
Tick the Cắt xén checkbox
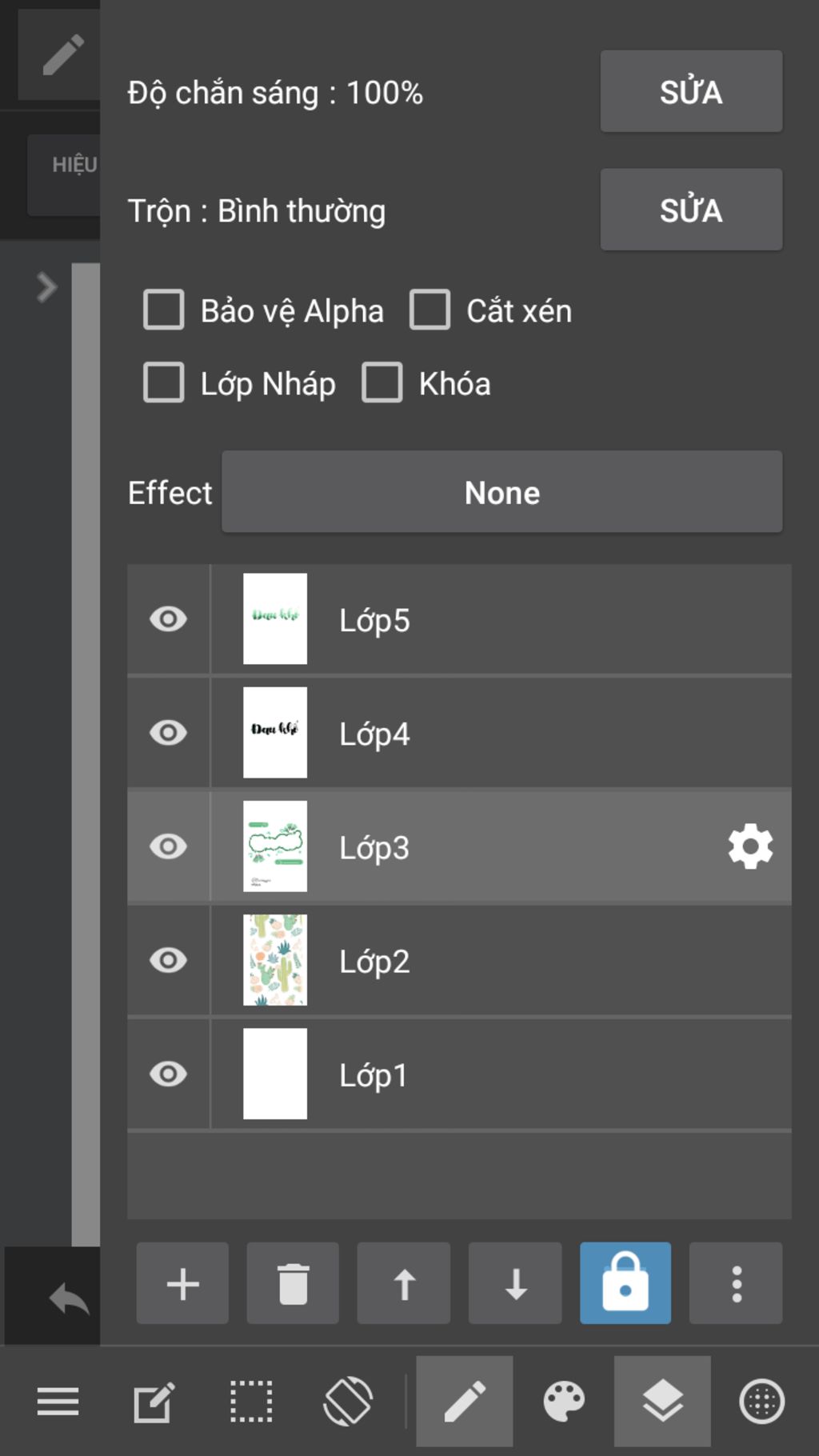(430, 310)
